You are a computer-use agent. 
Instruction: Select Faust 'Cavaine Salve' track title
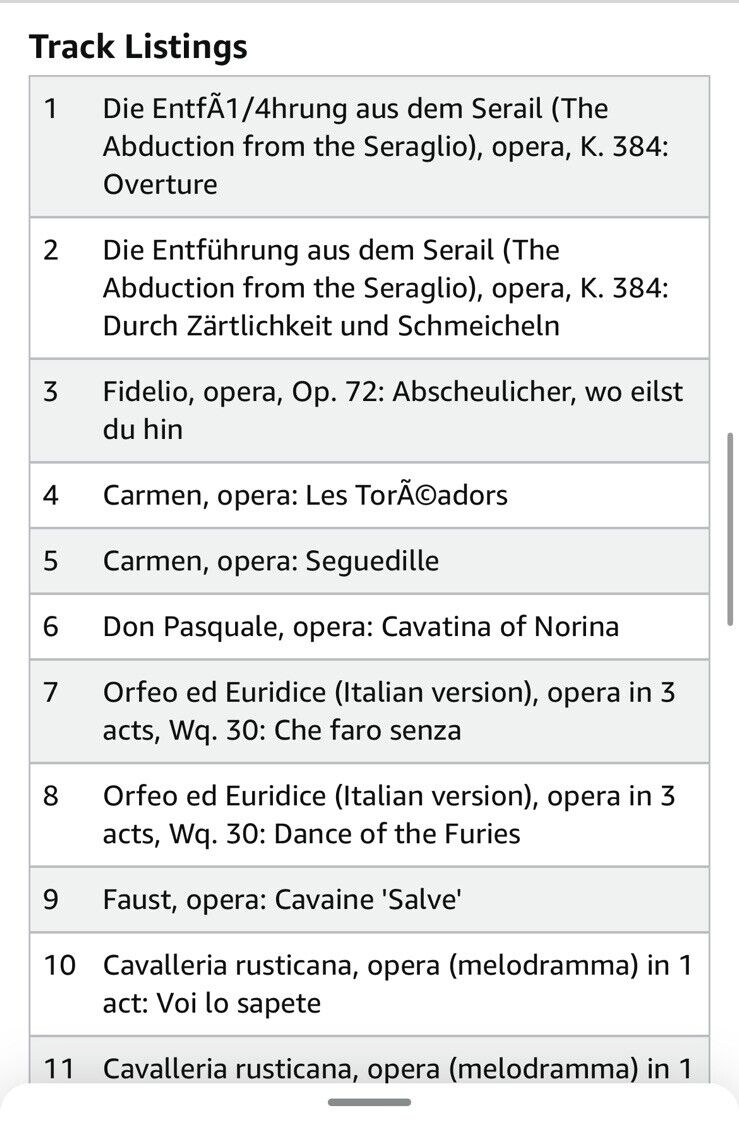coord(282,900)
